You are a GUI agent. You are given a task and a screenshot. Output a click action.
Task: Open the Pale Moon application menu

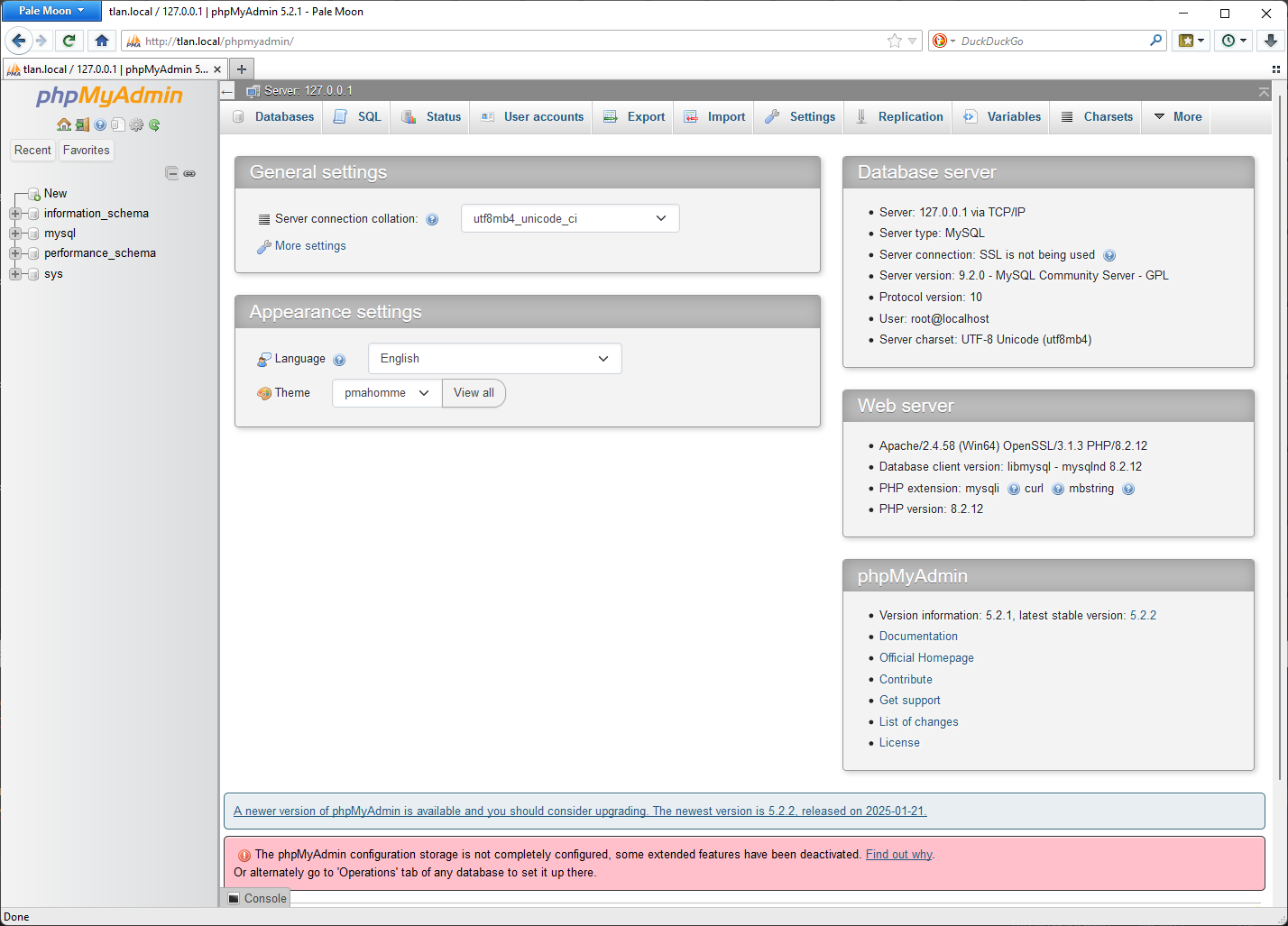point(51,11)
